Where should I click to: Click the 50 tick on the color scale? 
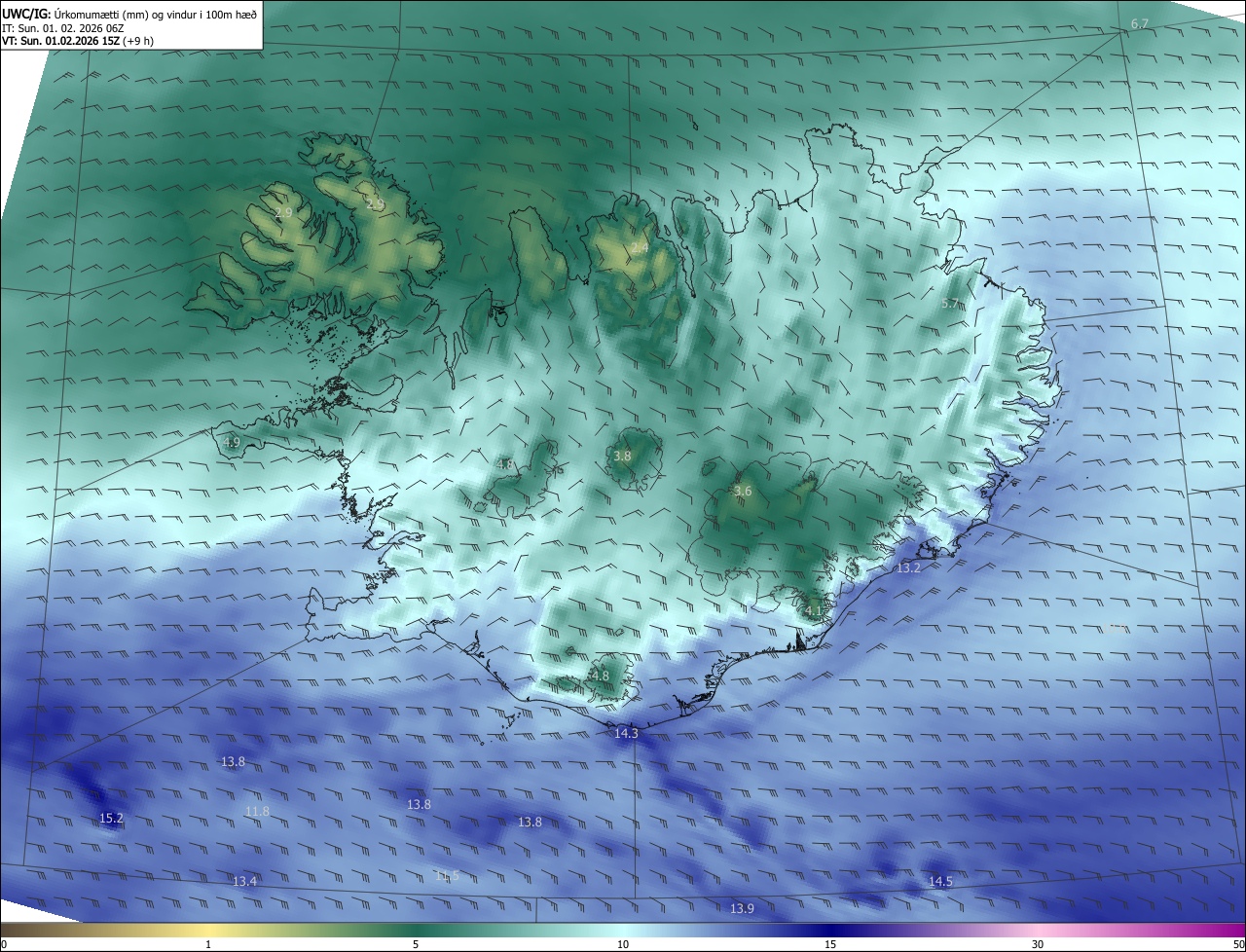pos(1238,944)
